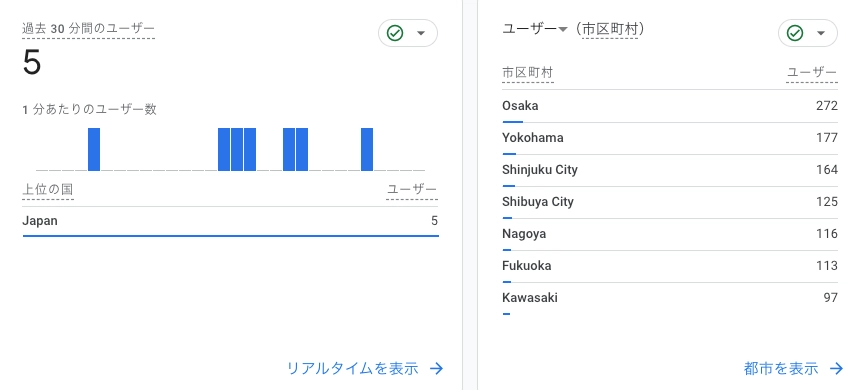860x390 pixels.
Task: Click the arrow icon next to 都市を表示
Action: click(836, 369)
